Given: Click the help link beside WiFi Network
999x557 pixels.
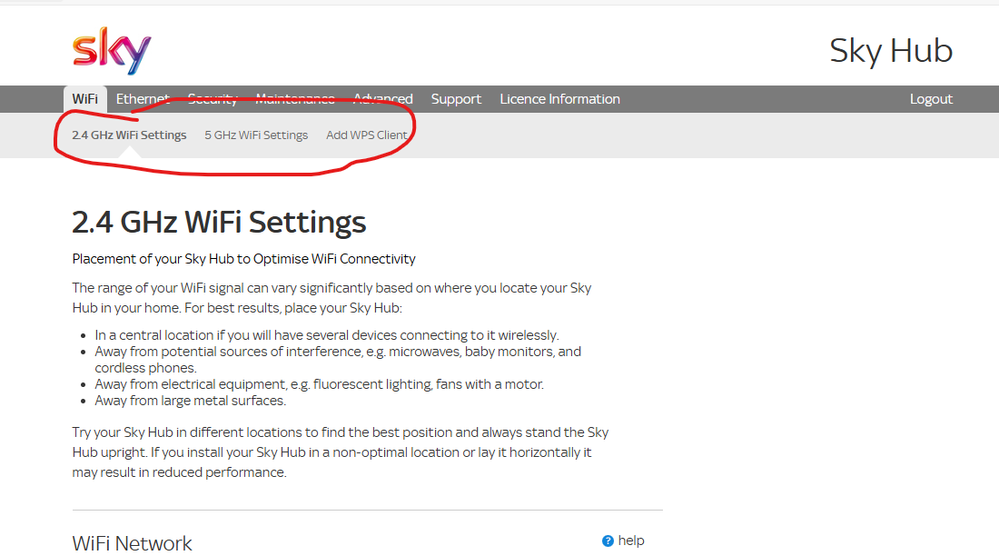Looking at the screenshot, I should tap(631, 540).
